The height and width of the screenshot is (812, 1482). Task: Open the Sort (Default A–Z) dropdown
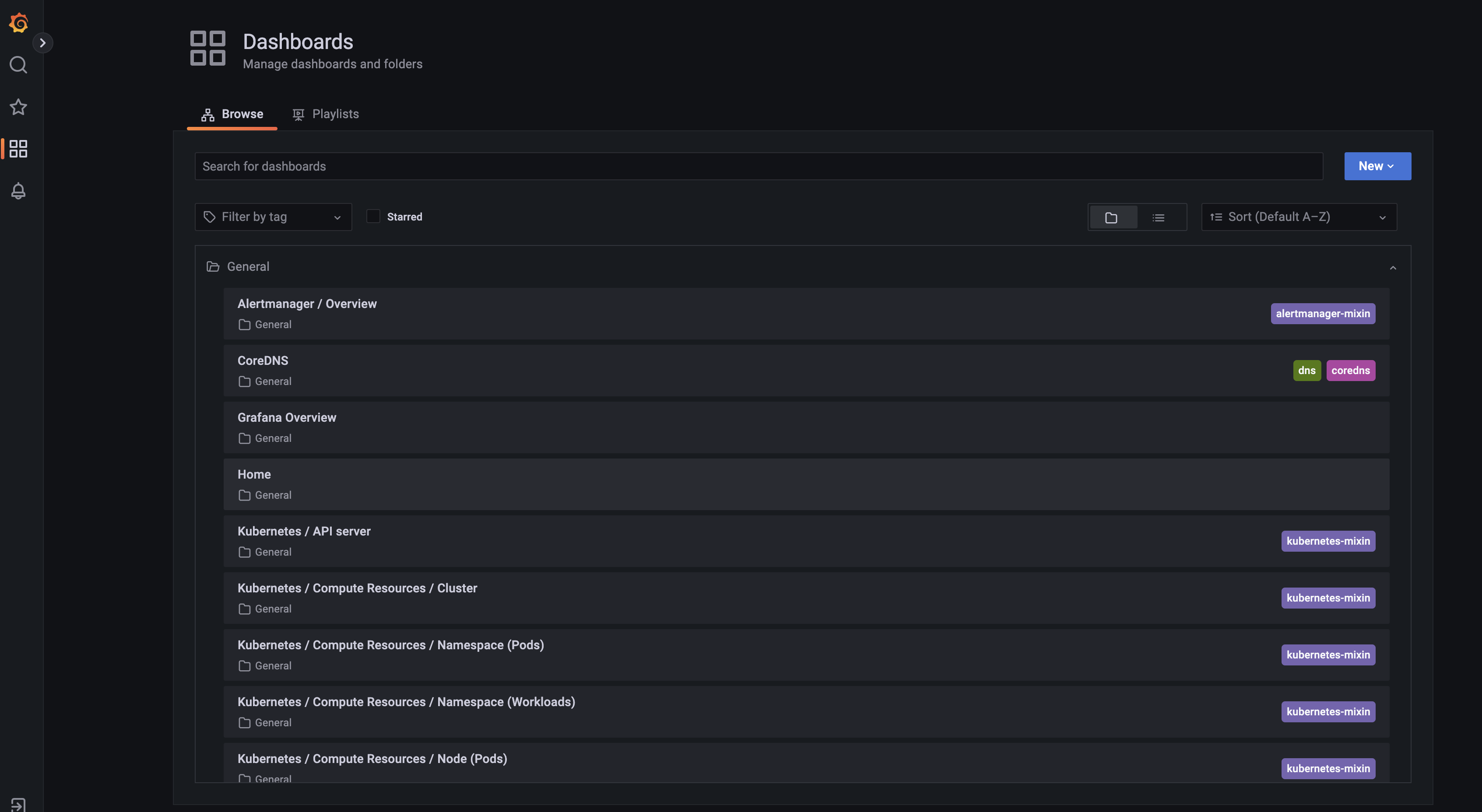1299,217
